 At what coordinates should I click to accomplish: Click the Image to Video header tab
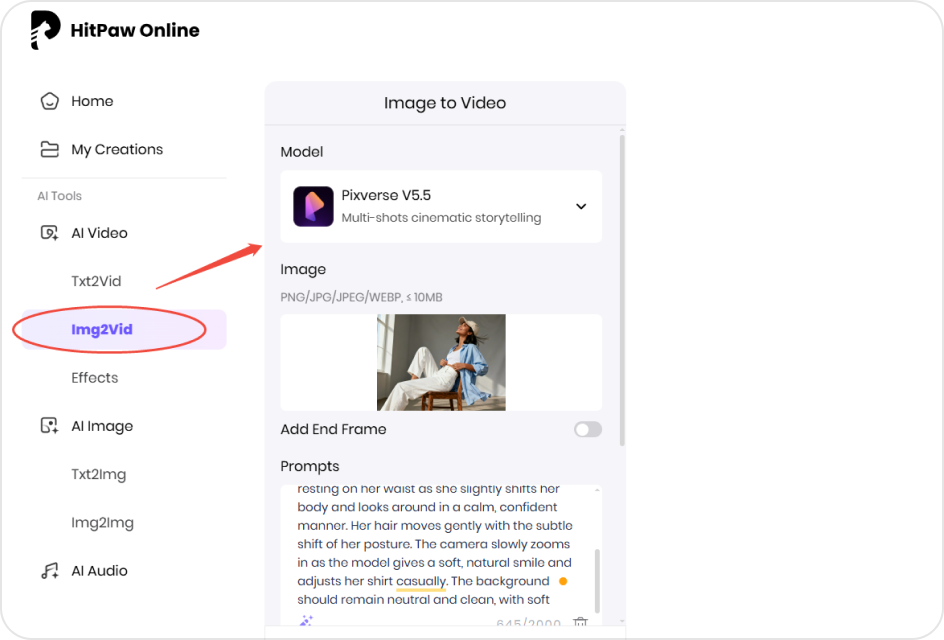pyautogui.click(x=444, y=103)
